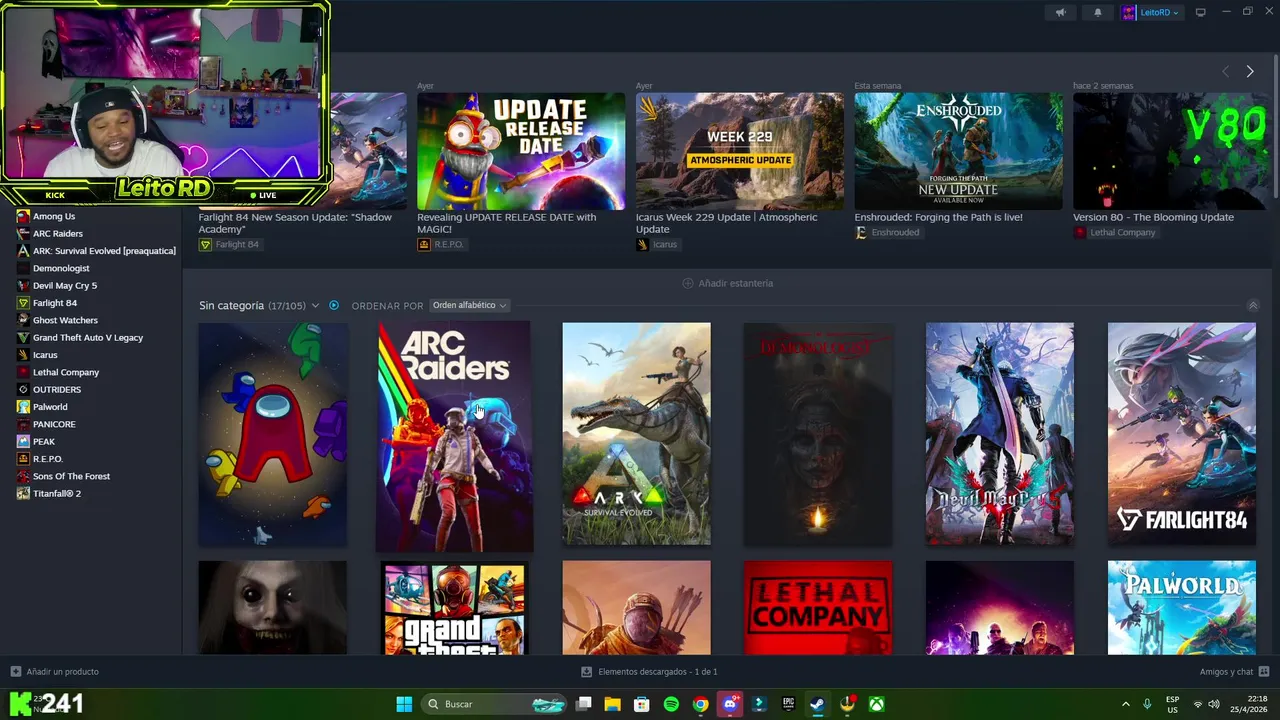Image resolution: width=1280 pixels, height=720 pixels.
Task: Open Google Chrome from the taskbar
Action: click(700, 704)
